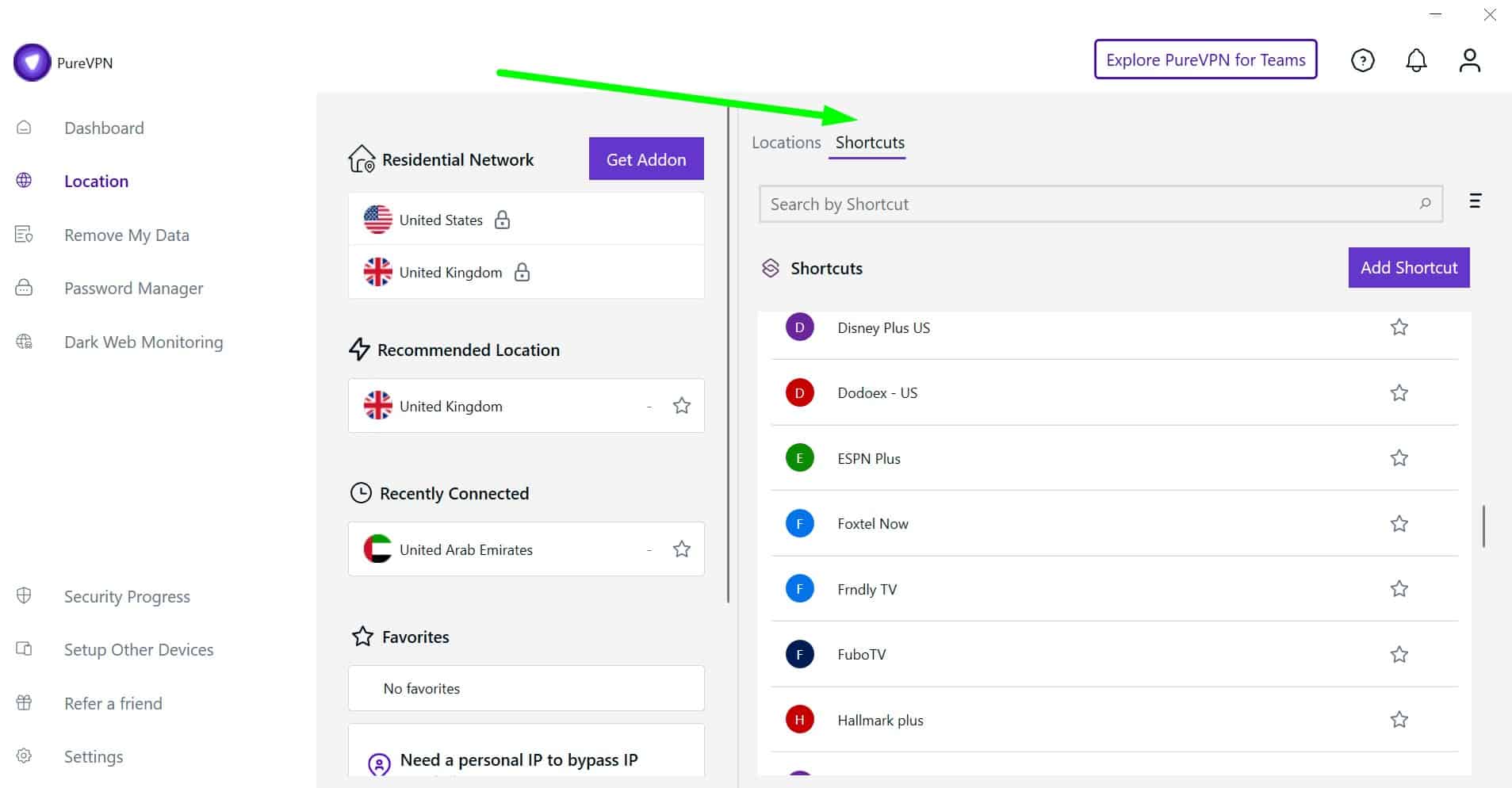Click Explore PureVPN for Teams
This screenshot has height=788, width=1512.
1205,59
